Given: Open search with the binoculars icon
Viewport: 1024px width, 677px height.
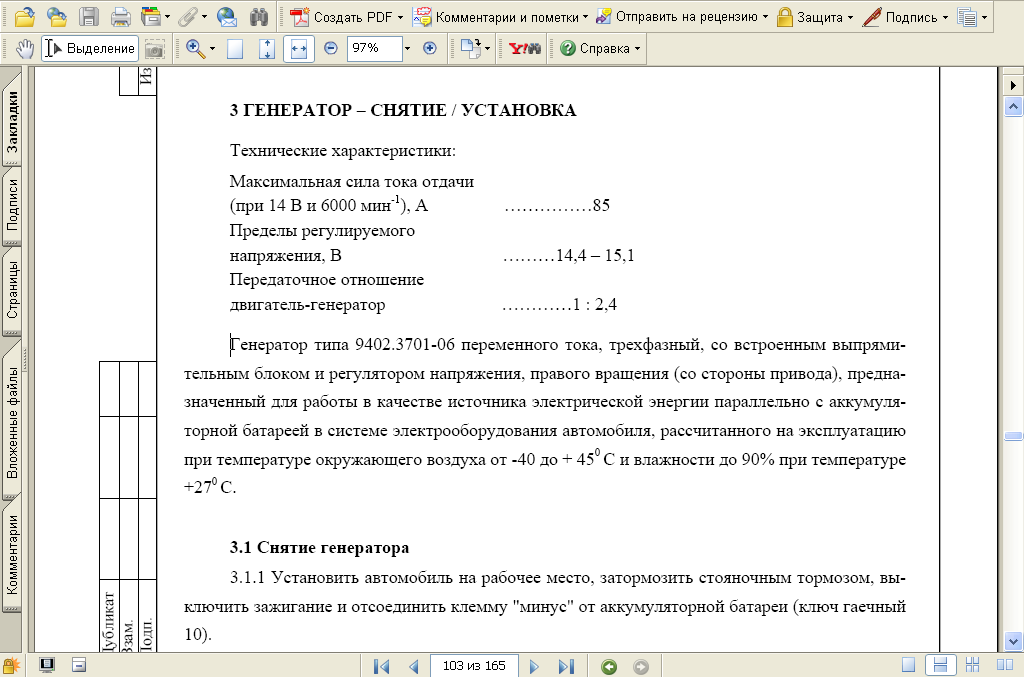Looking at the screenshot, I should [259, 17].
